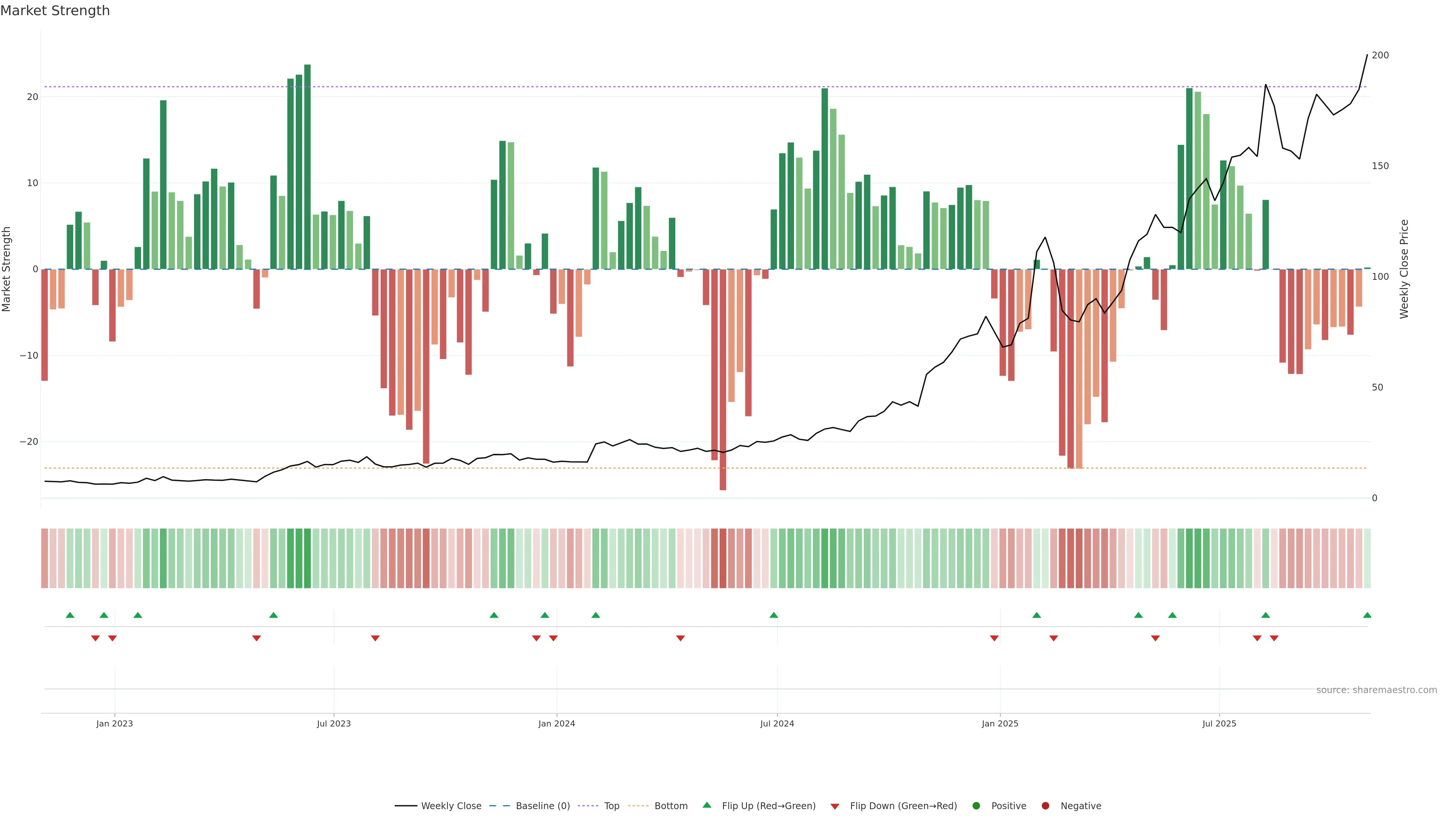The image size is (1456, 819).
Task: Click the Jan 2024 axis label
Action: coord(556,723)
